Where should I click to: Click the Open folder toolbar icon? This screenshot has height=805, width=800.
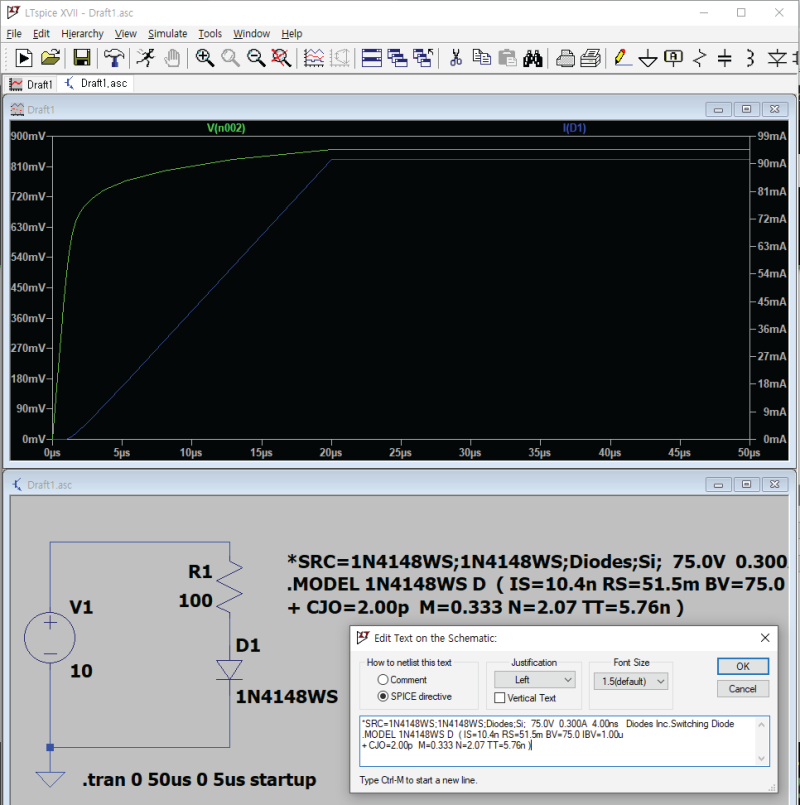51,58
